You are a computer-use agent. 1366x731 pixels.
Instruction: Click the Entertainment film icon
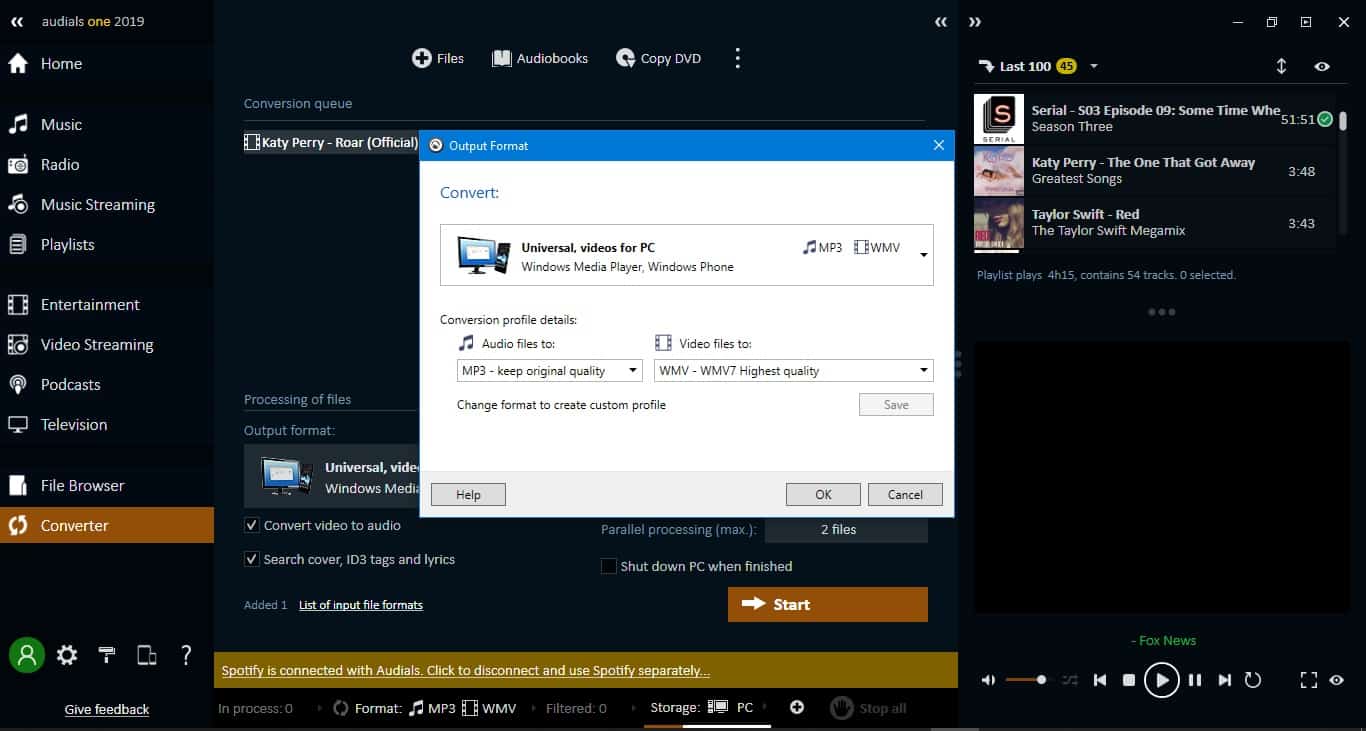pyautogui.click(x=18, y=305)
